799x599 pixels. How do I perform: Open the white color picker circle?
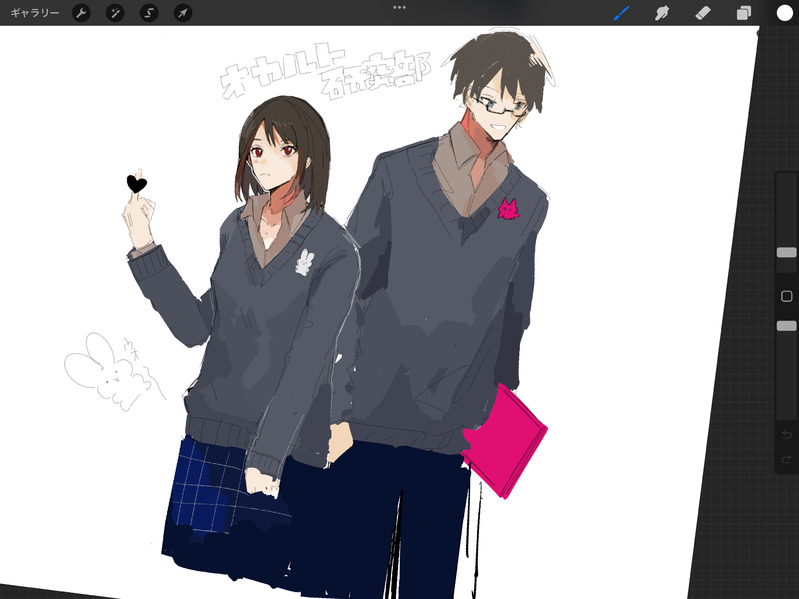point(784,13)
